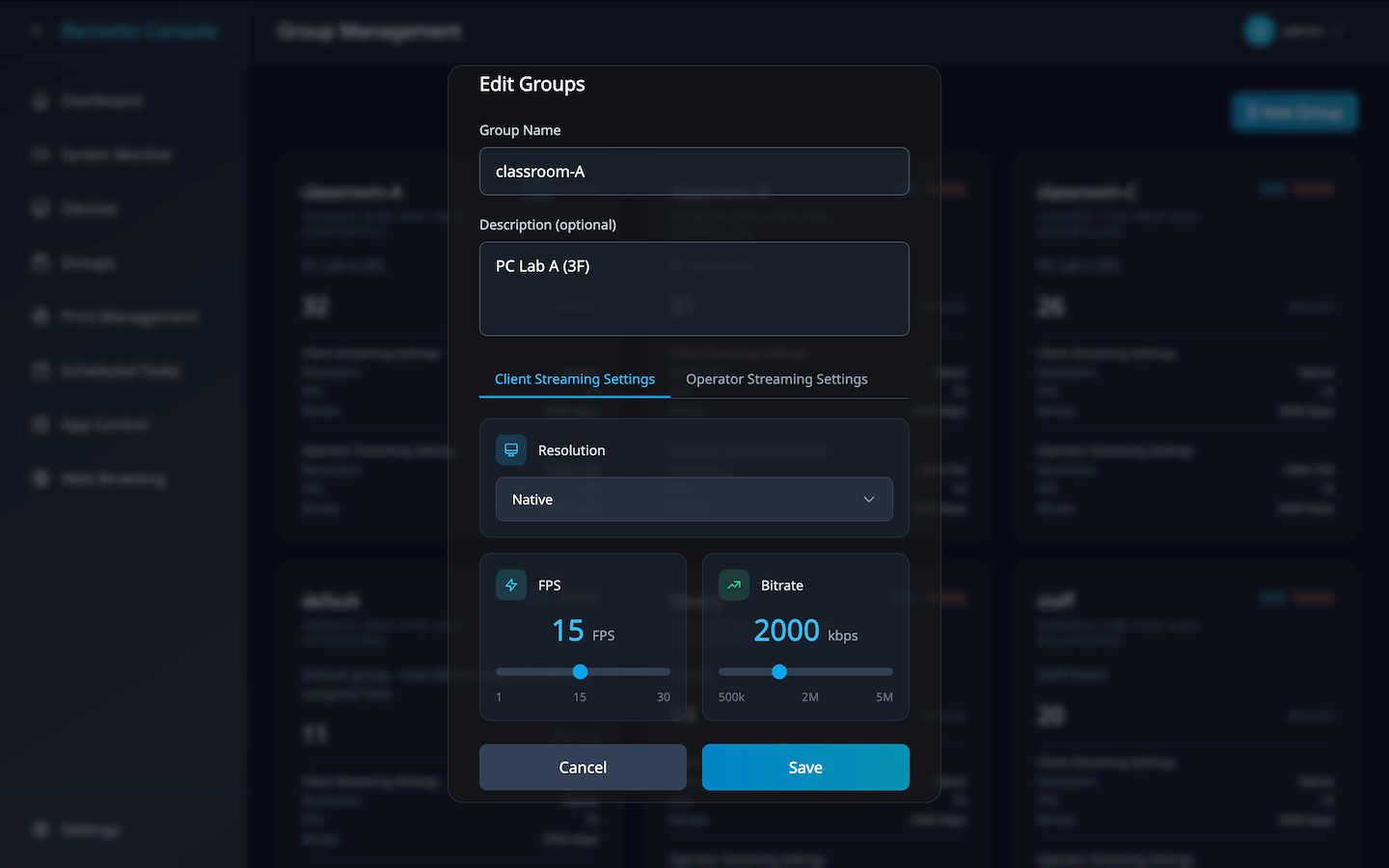The height and width of the screenshot is (868, 1389).
Task: Click the admin user avatar
Action: (x=1259, y=31)
